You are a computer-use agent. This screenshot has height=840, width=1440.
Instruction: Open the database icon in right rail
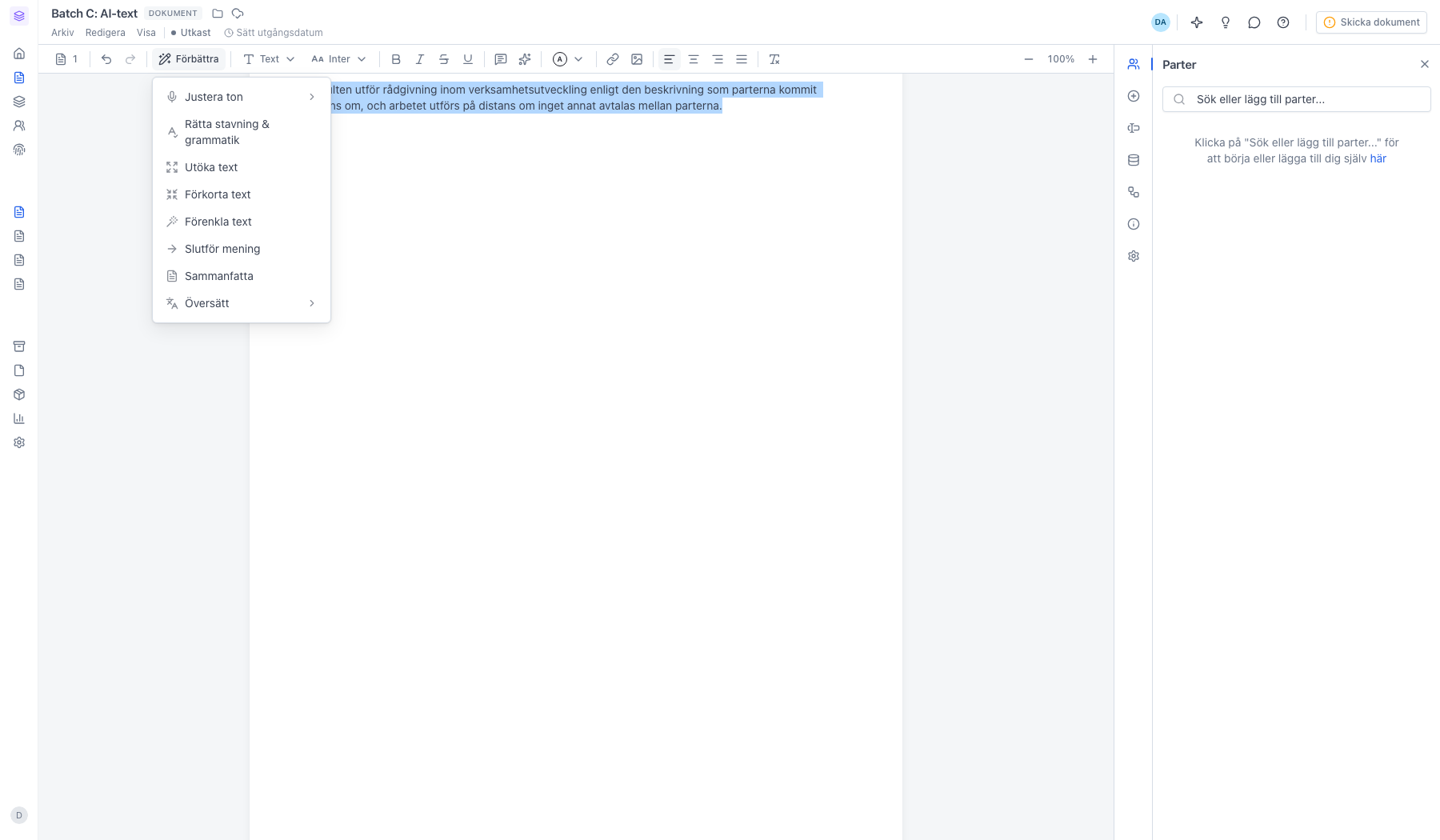click(1134, 160)
